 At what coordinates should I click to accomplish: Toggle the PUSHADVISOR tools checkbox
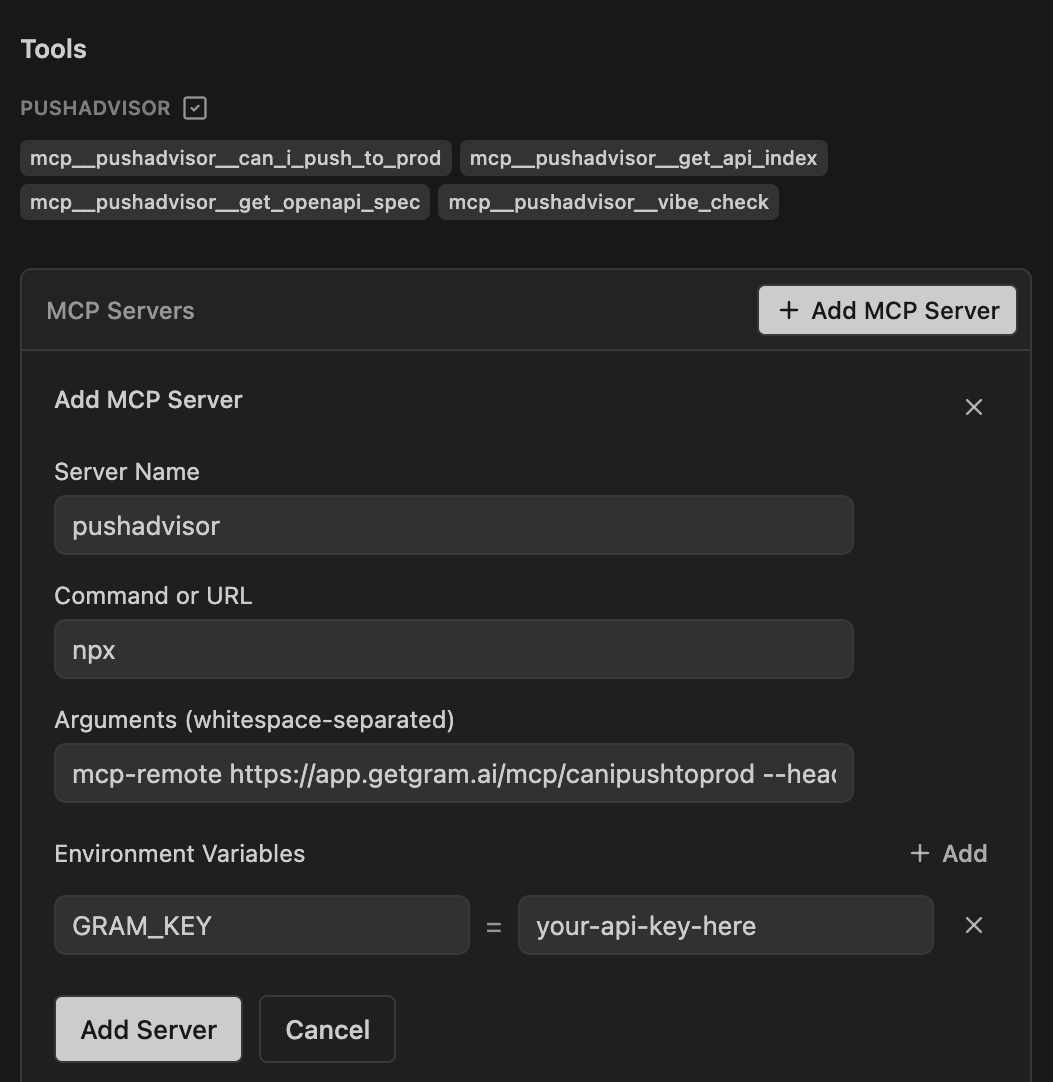(x=195, y=108)
